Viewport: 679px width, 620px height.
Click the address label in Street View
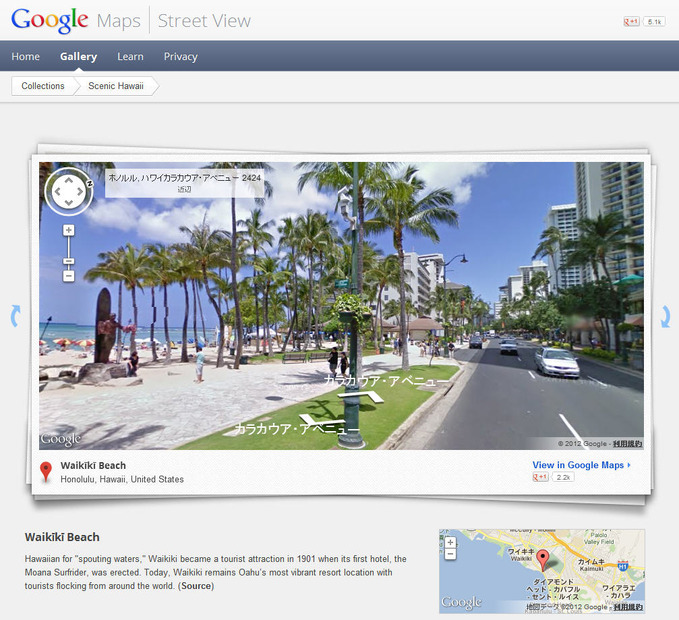click(x=184, y=182)
